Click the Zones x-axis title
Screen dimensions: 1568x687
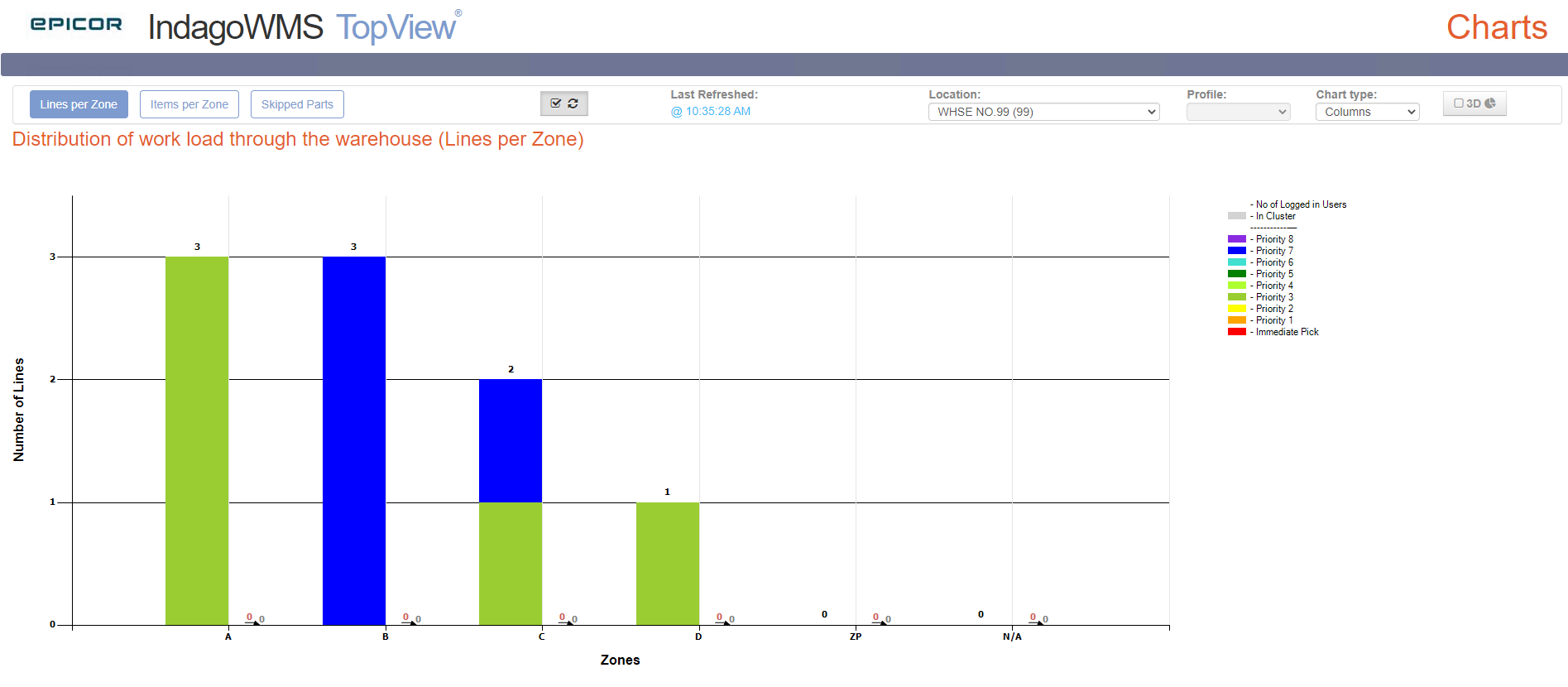click(x=621, y=660)
